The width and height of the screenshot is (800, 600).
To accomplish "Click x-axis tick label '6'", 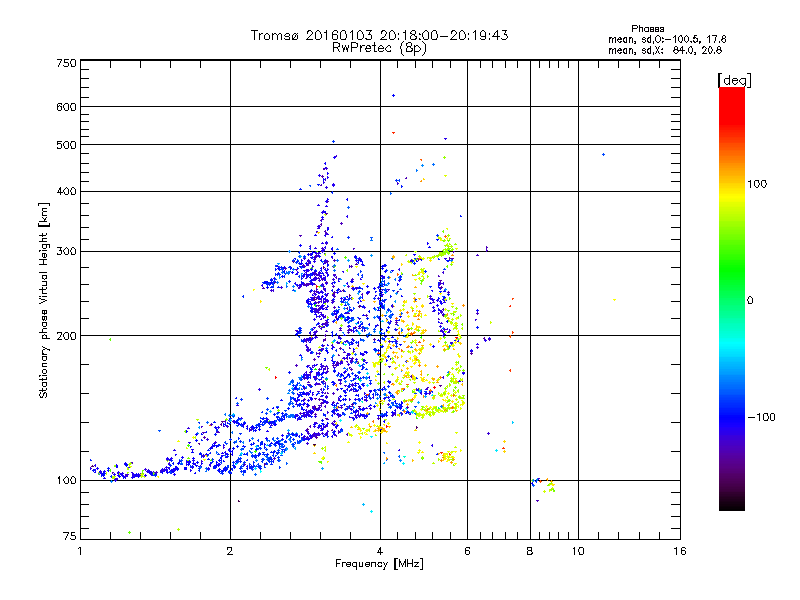I will point(467,551).
